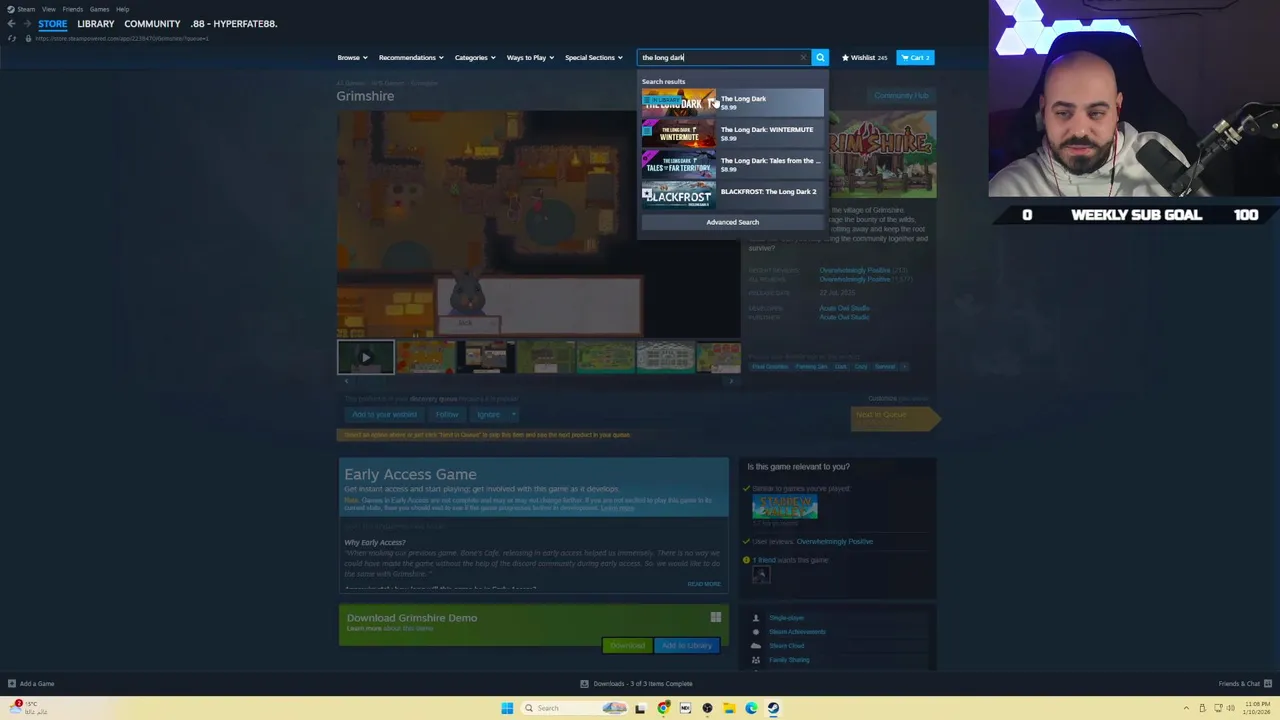Clear the search field with the X icon
Image resolution: width=1280 pixels, height=720 pixels.
[x=803, y=57]
